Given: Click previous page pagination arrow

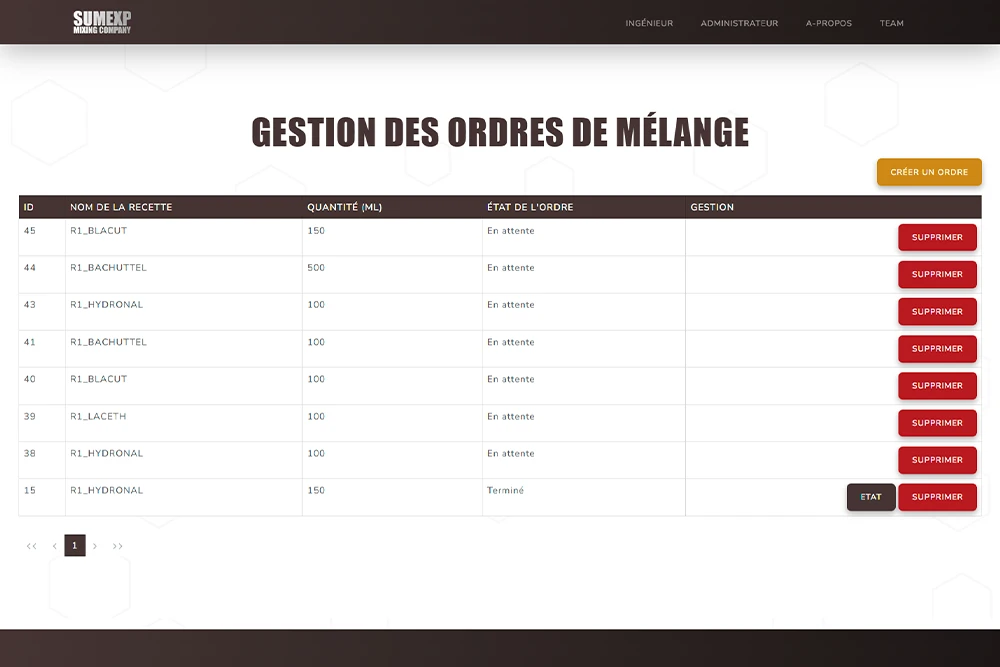Looking at the screenshot, I should click(x=54, y=546).
